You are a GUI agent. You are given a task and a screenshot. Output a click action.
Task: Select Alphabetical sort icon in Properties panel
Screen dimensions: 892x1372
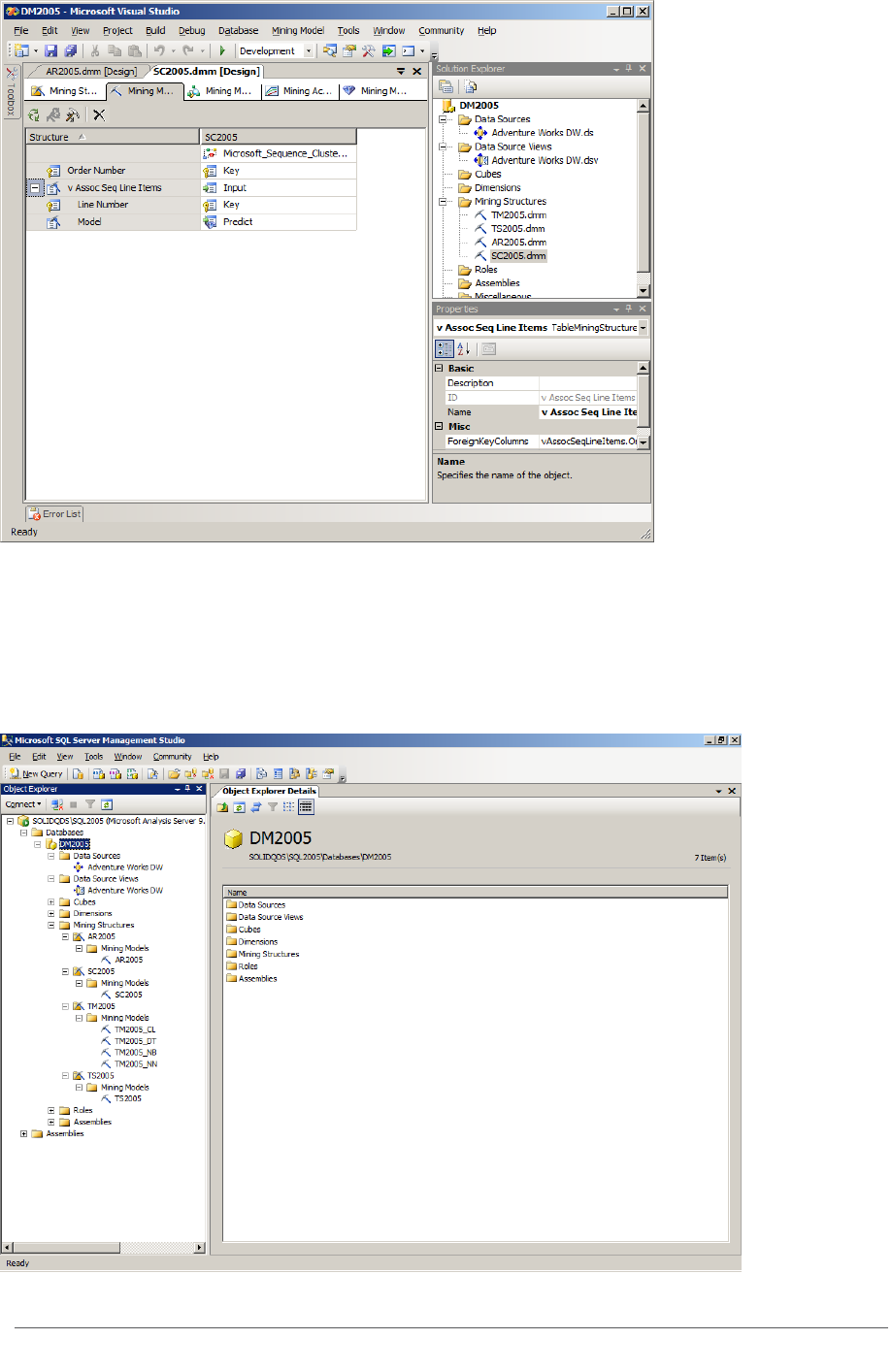[463, 348]
